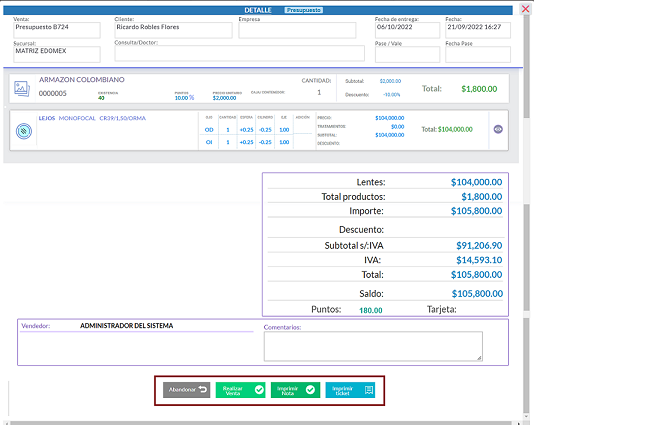Click the Imprimir ticket button
The width and height of the screenshot is (665, 425).
pos(350,390)
